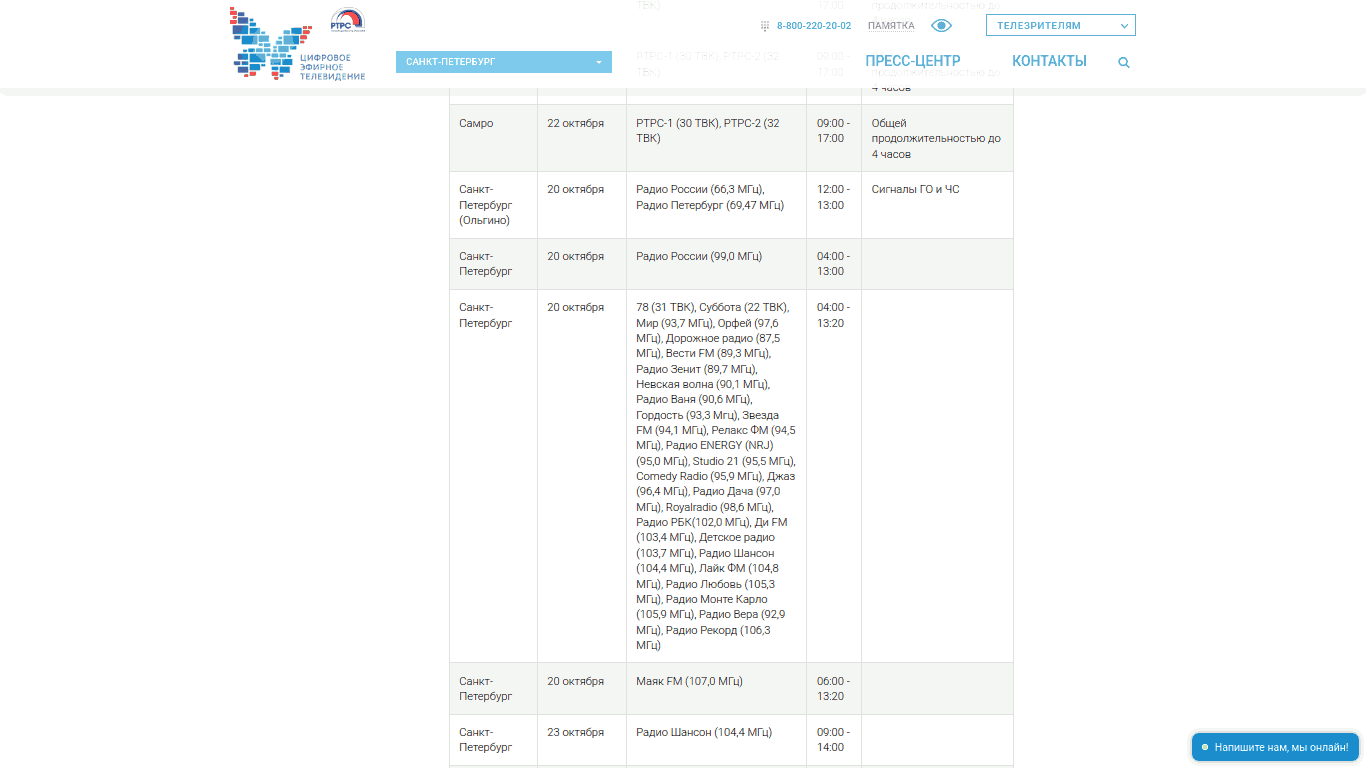
Task: Click the Цифровое эфирное телевидение butterfly logo
Action: tap(297, 44)
